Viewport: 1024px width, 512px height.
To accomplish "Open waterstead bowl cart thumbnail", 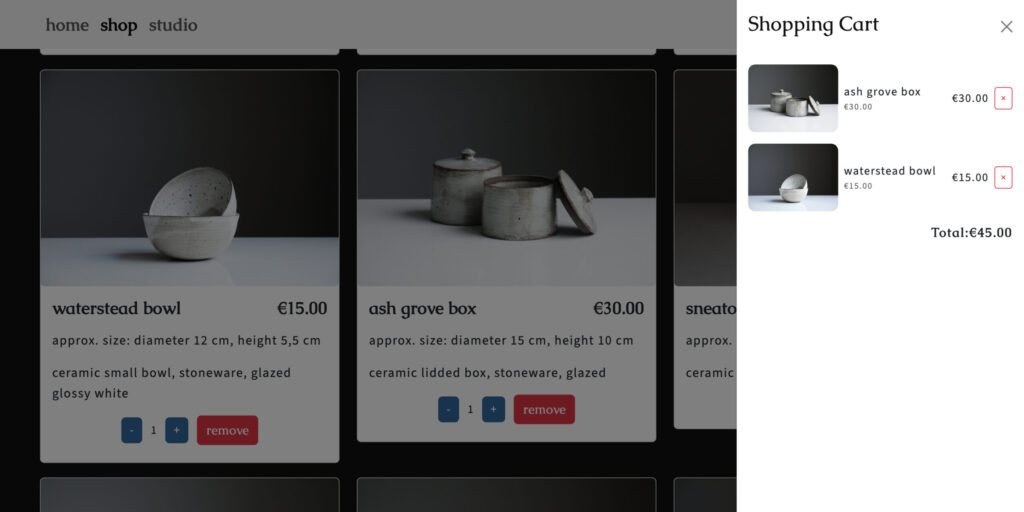I will tap(793, 178).
